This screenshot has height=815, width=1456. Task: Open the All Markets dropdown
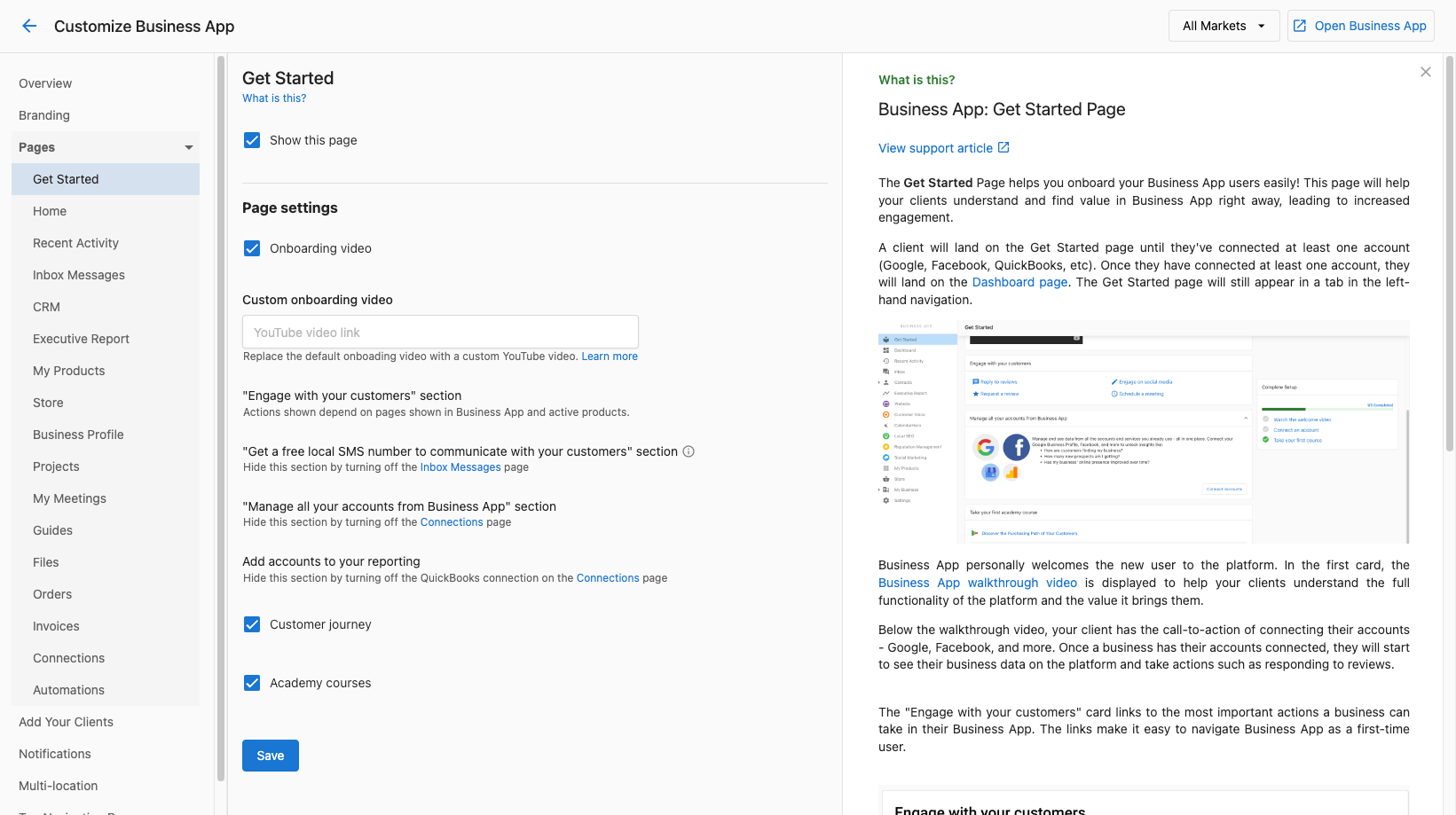(x=1224, y=26)
